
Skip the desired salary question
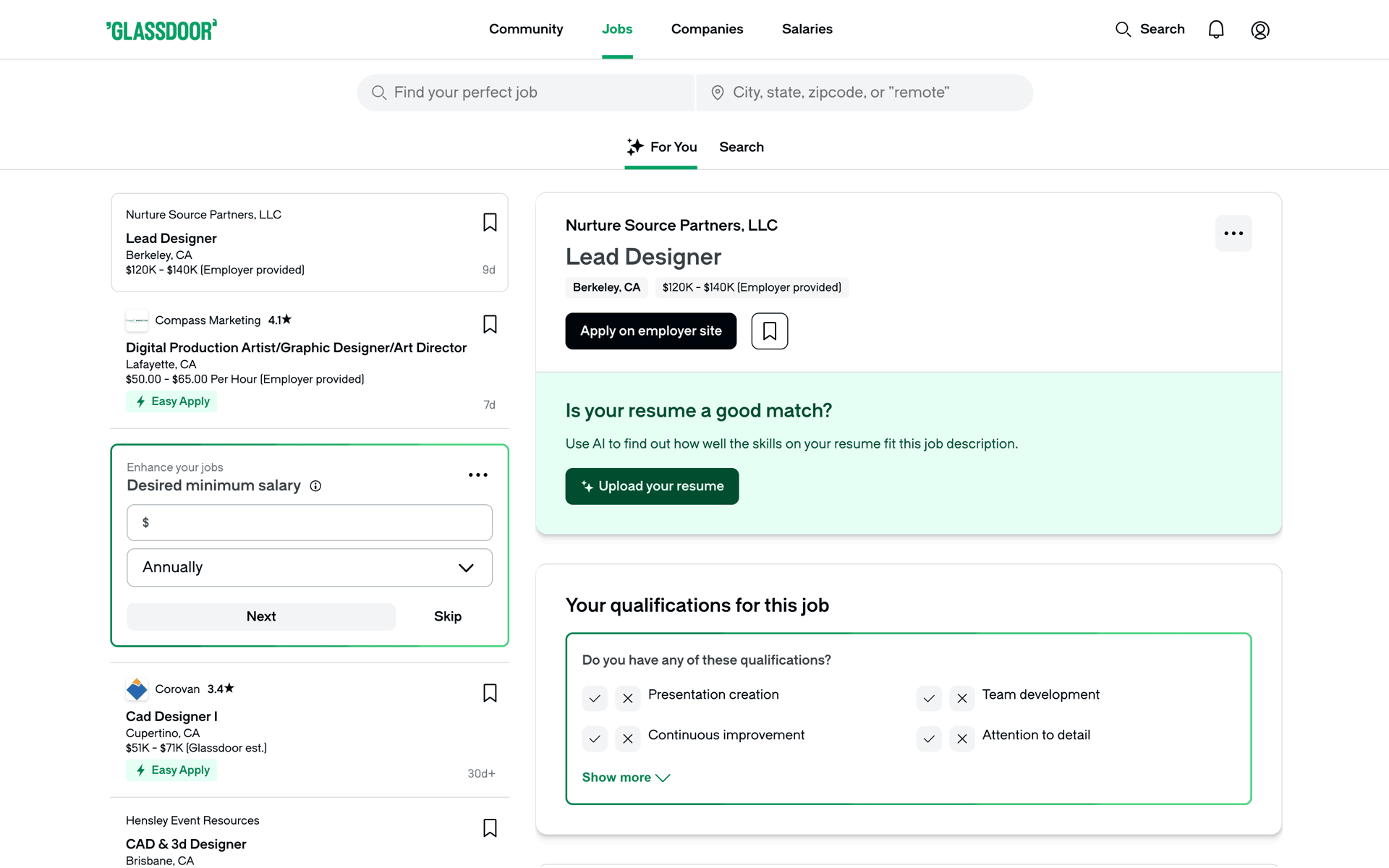point(448,616)
